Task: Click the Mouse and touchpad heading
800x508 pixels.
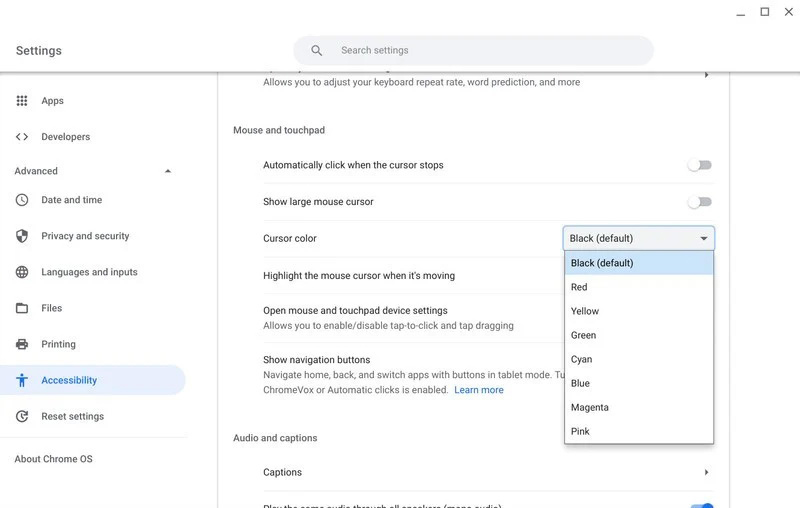Action: pos(279,130)
